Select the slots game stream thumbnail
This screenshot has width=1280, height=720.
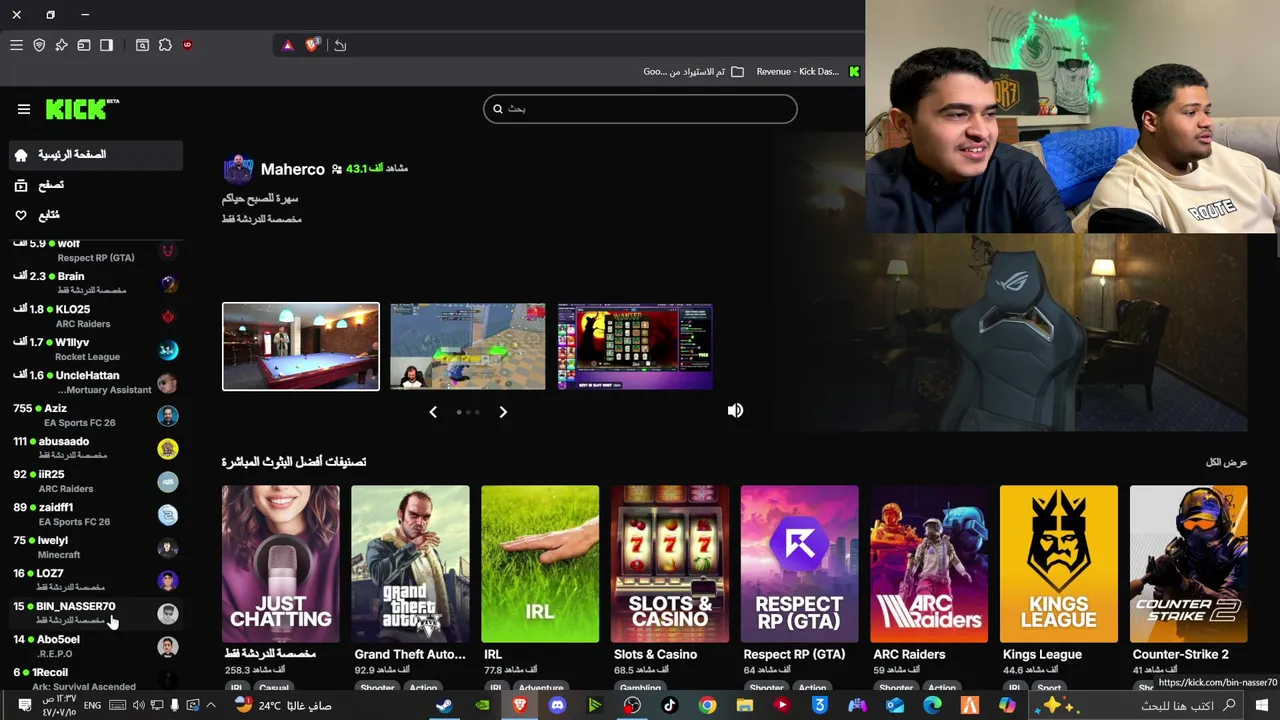pyautogui.click(x=635, y=346)
